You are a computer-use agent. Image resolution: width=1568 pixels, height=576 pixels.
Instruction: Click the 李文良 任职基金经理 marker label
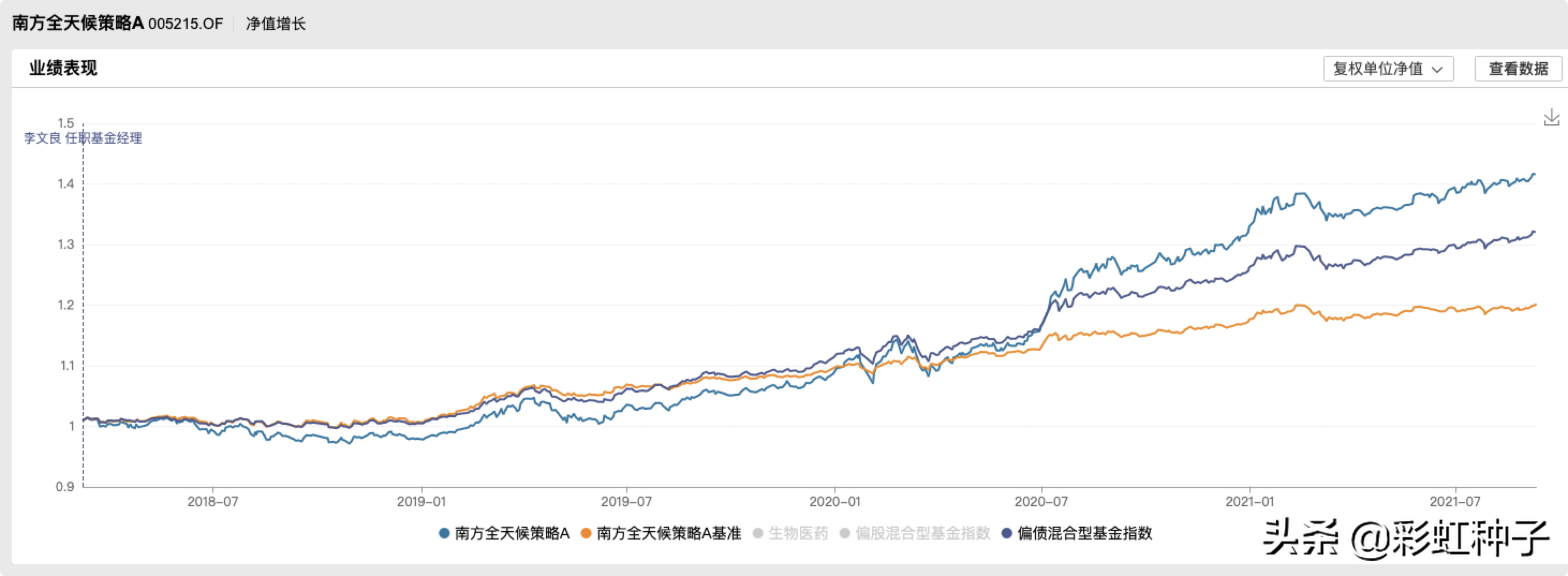click(x=83, y=138)
